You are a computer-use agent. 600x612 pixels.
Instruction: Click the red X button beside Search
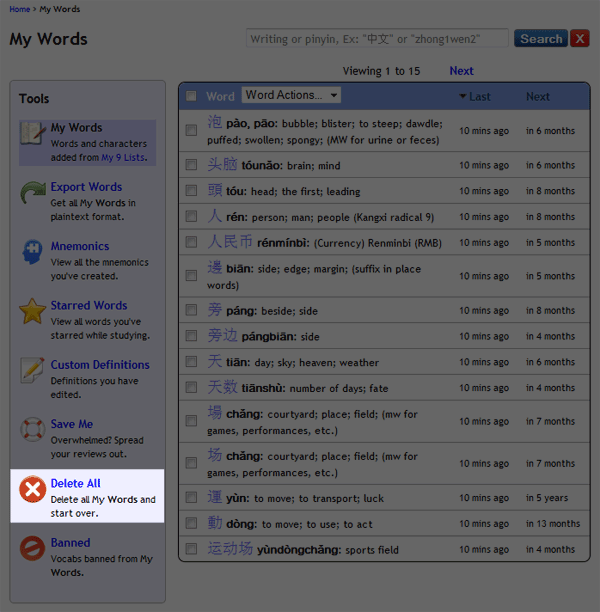[580, 39]
